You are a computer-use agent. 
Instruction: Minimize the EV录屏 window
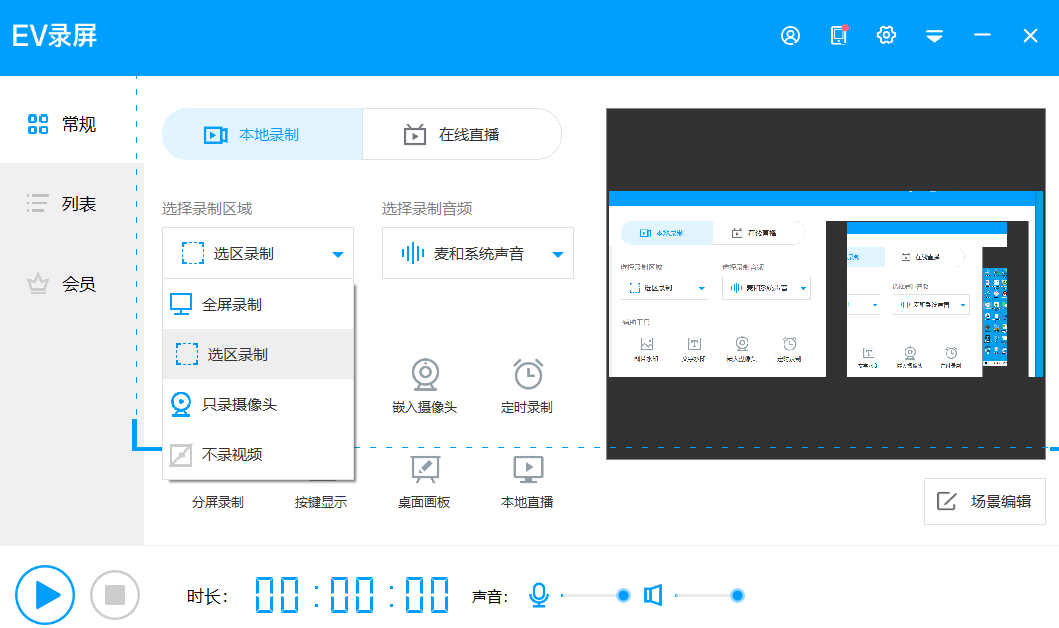click(x=982, y=35)
